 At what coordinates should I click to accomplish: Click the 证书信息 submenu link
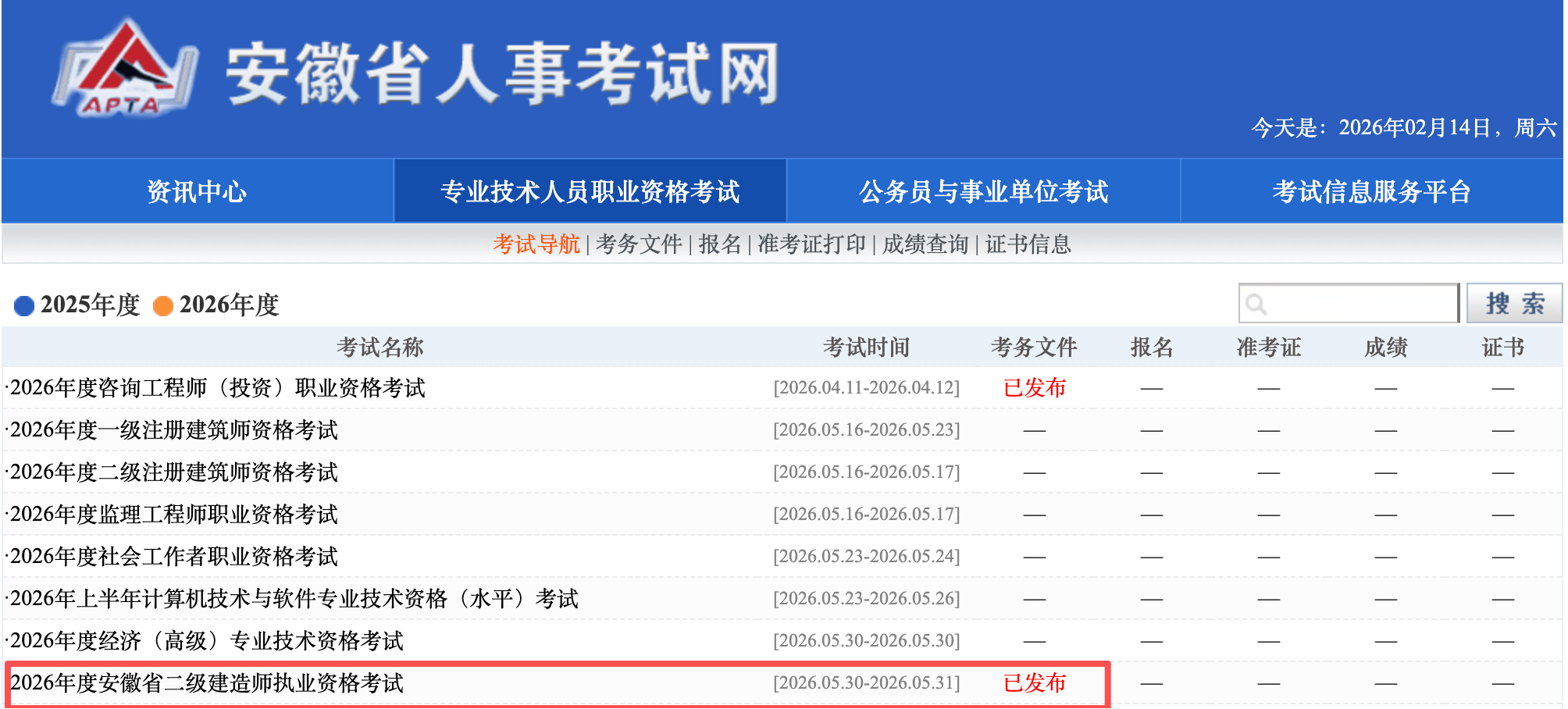[1028, 244]
